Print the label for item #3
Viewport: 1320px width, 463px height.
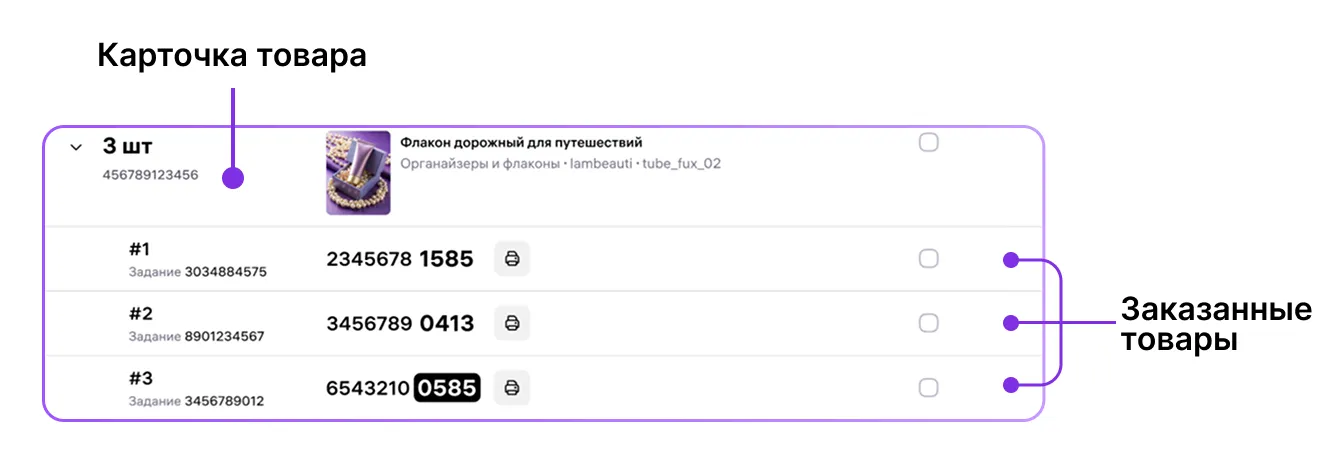(512, 387)
